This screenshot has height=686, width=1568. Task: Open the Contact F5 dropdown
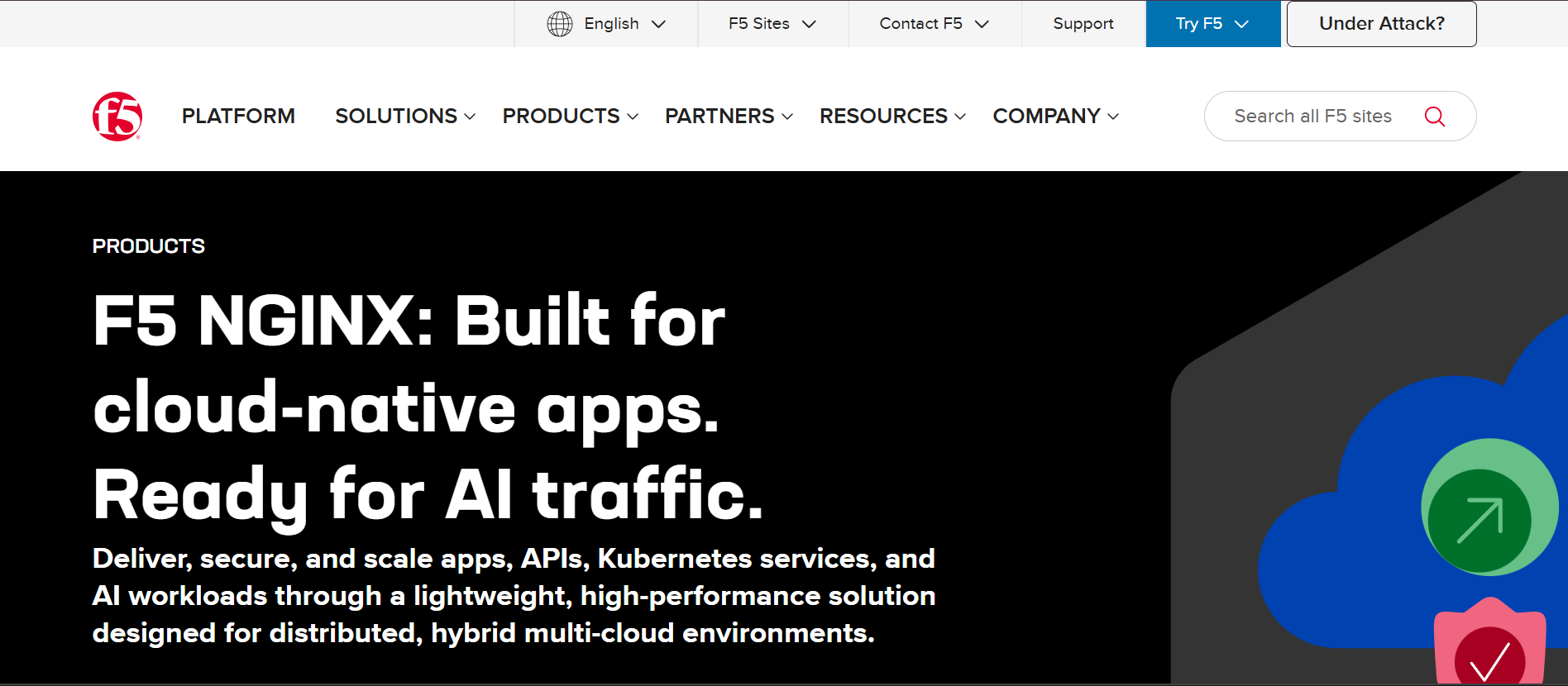point(935,24)
